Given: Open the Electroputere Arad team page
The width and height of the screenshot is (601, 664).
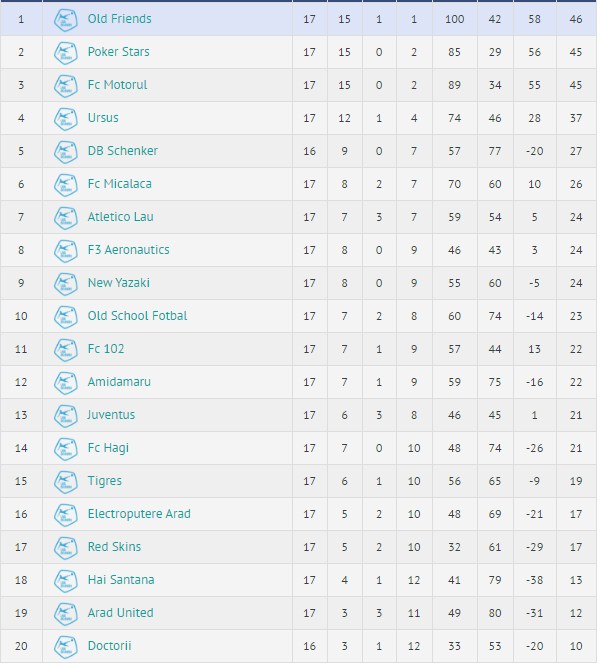Looking at the screenshot, I should [139, 514].
